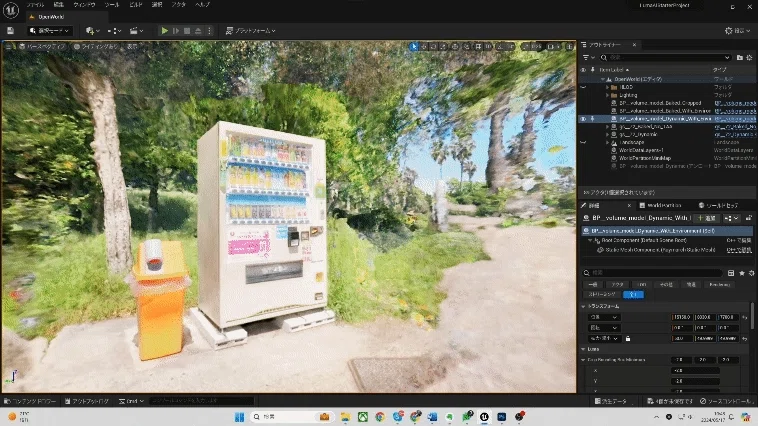Open the cinematics clapperboard dropdown
This screenshot has height=426, width=758.
pyautogui.click(x=136, y=30)
